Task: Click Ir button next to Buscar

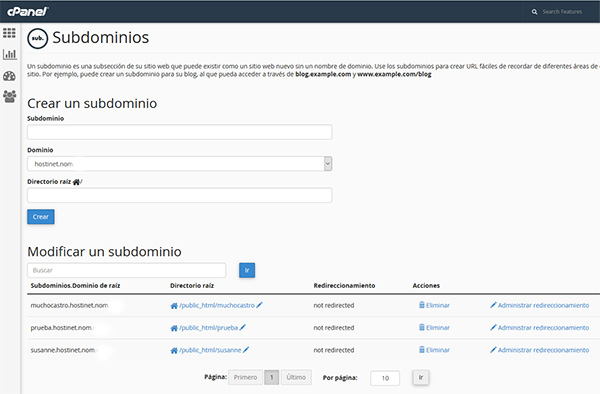Action: tap(247, 270)
